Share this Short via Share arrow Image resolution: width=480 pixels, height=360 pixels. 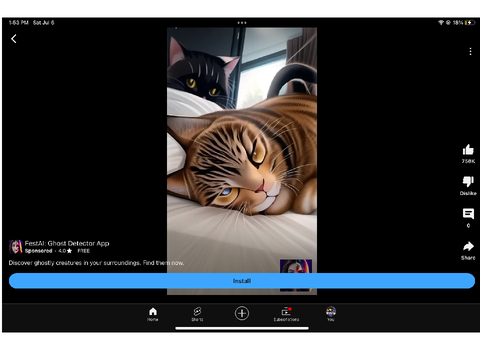click(468, 246)
